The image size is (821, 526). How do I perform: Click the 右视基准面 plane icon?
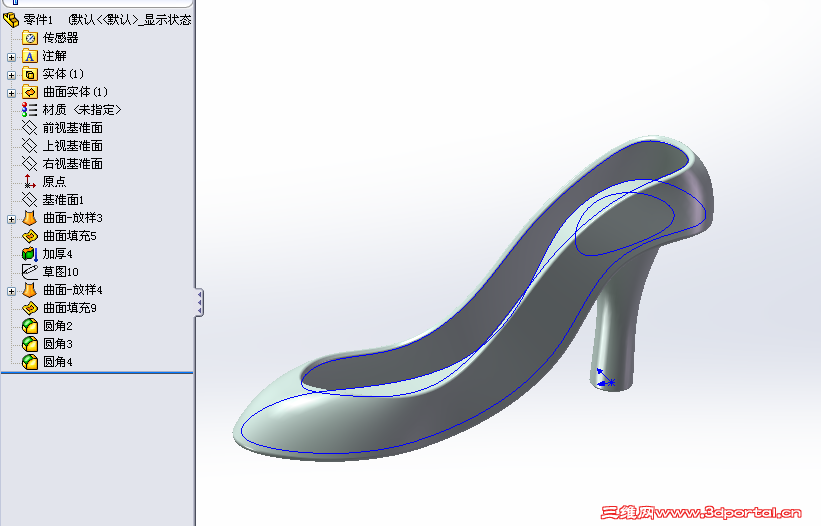coord(30,164)
